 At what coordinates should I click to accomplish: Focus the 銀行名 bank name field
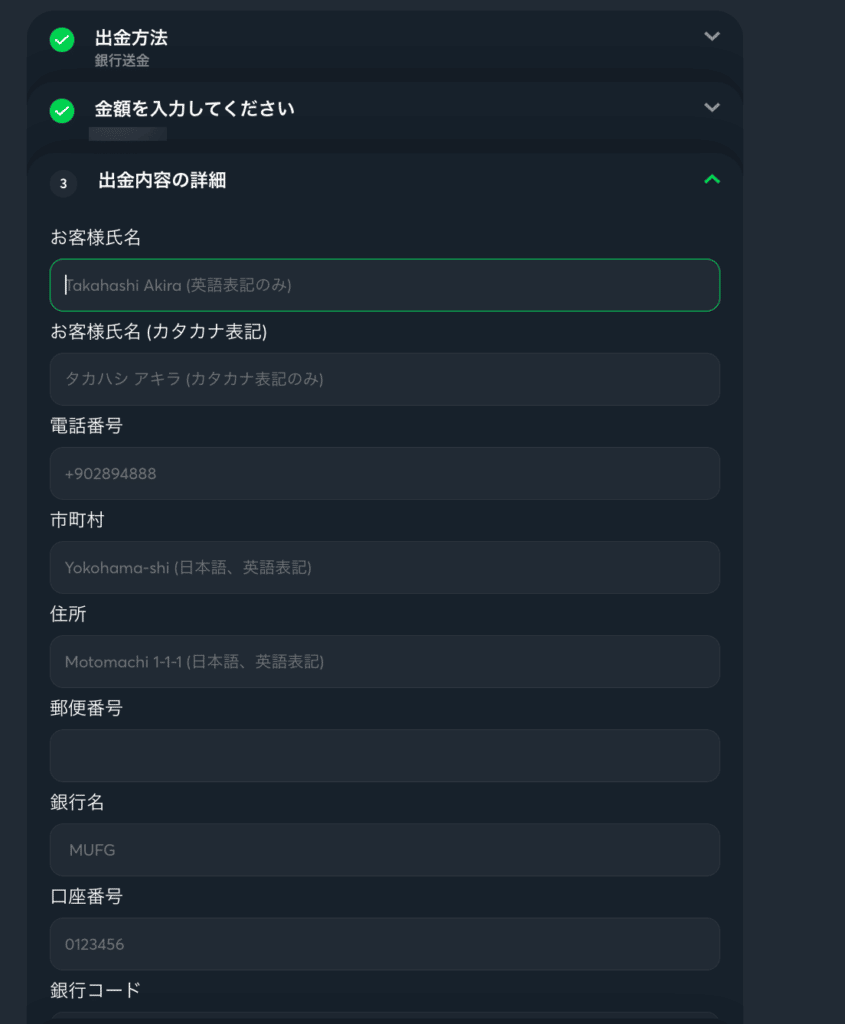[385, 850]
